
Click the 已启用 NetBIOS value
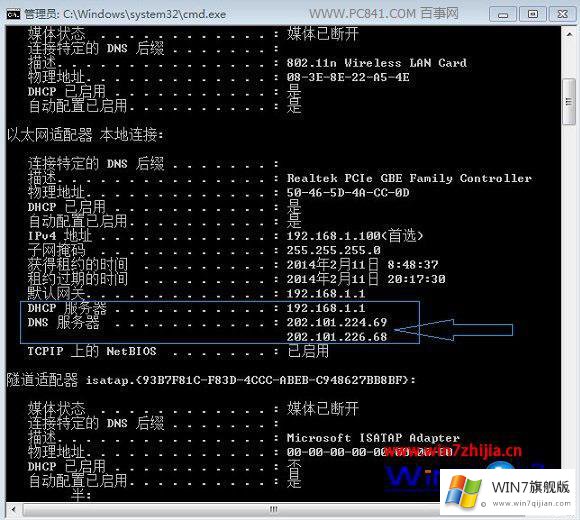pyautogui.click(x=308, y=351)
